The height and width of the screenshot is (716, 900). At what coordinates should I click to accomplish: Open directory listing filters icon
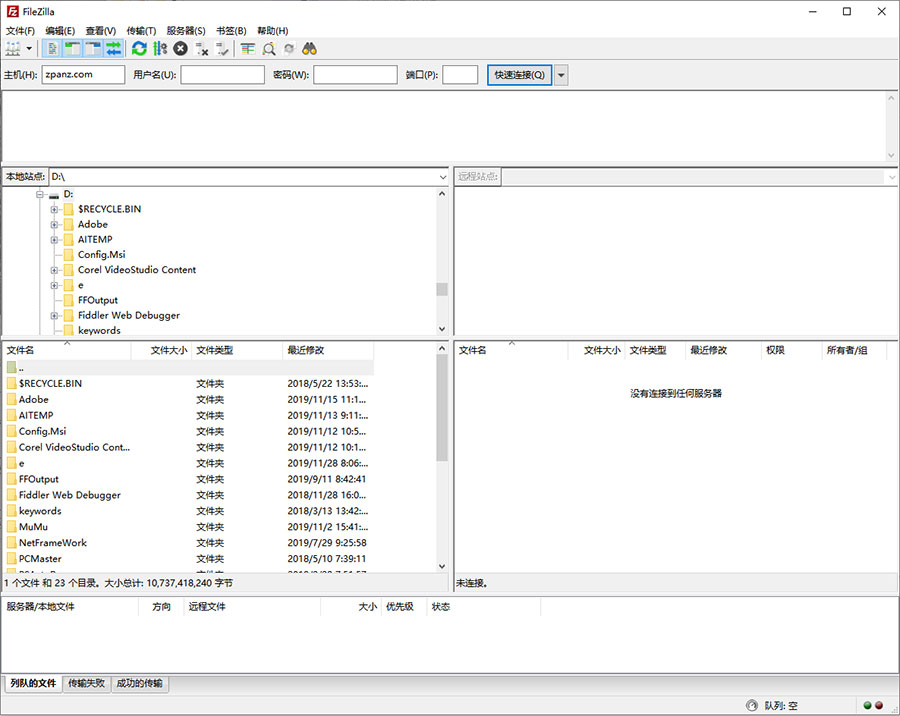(248, 49)
